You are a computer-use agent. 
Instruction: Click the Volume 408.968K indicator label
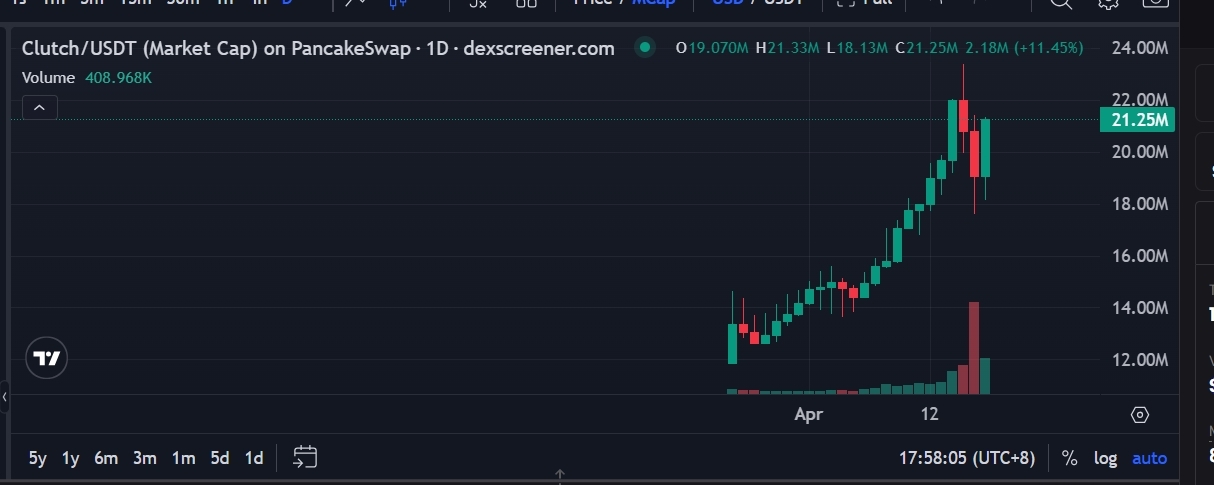coord(87,77)
